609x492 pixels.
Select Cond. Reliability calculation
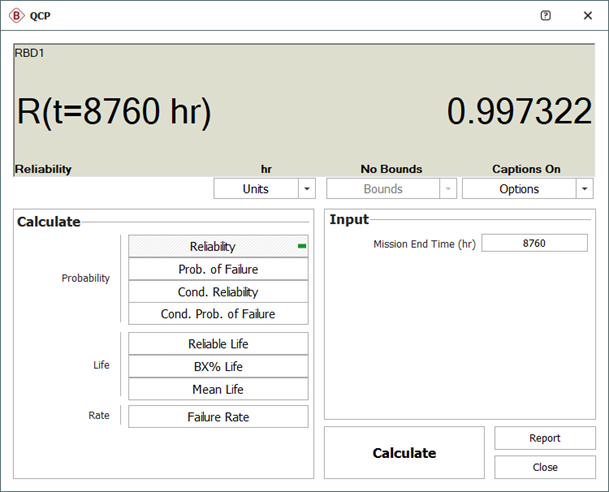tap(218, 292)
